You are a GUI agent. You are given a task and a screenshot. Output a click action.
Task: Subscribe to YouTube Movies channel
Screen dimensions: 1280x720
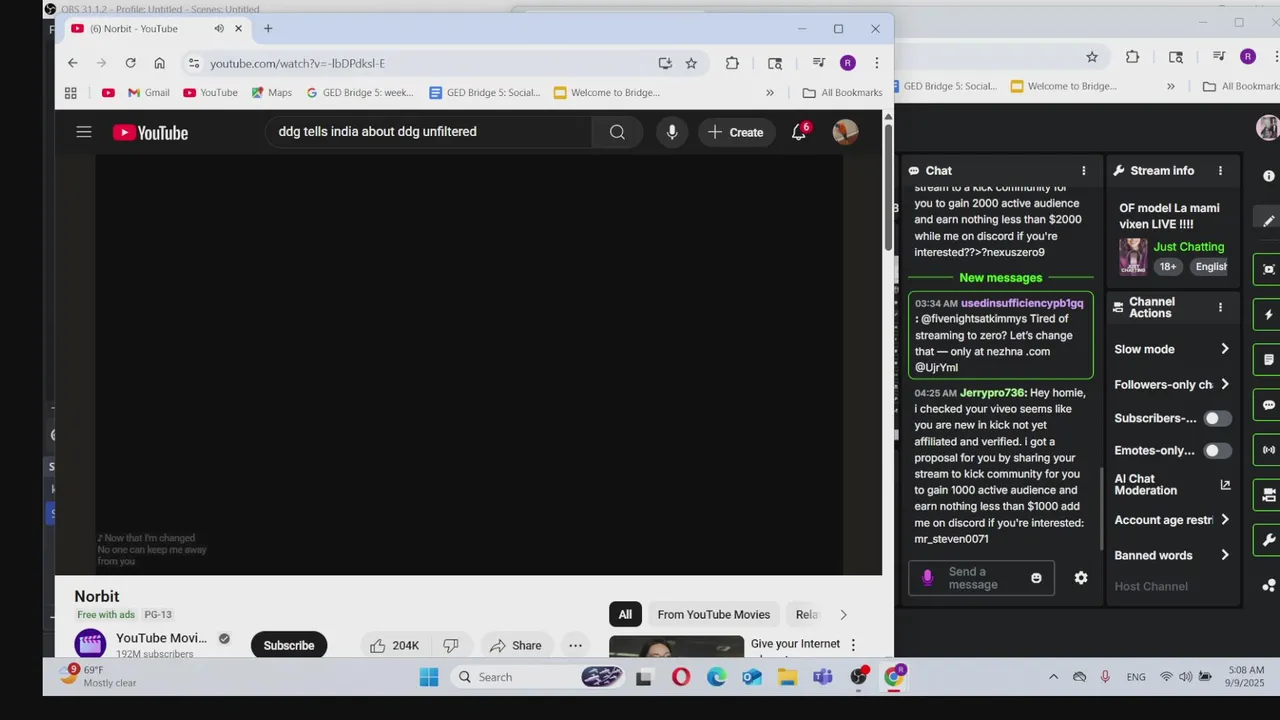[x=289, y=645]
